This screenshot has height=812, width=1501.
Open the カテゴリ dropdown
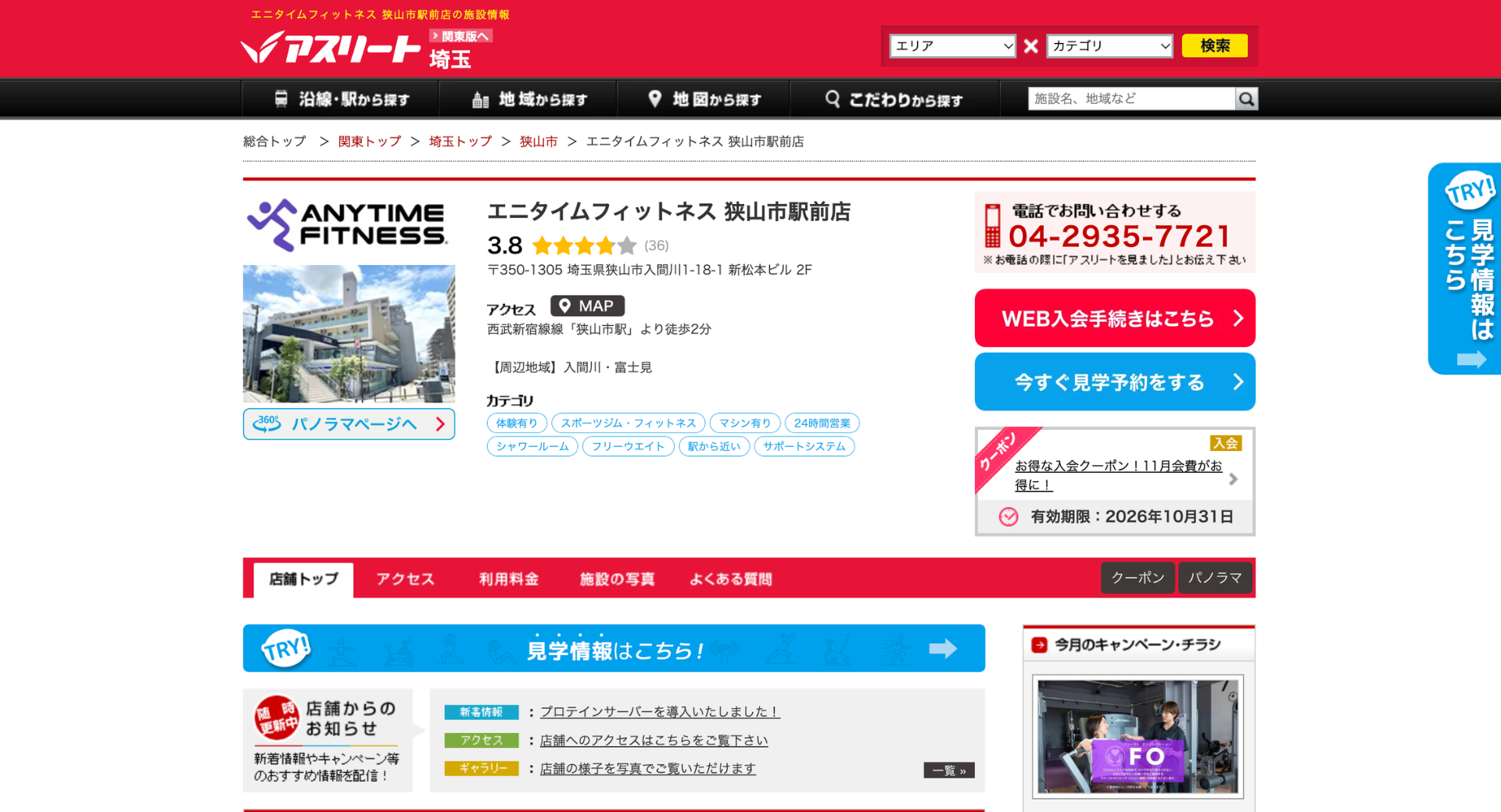coord(1110,46)
